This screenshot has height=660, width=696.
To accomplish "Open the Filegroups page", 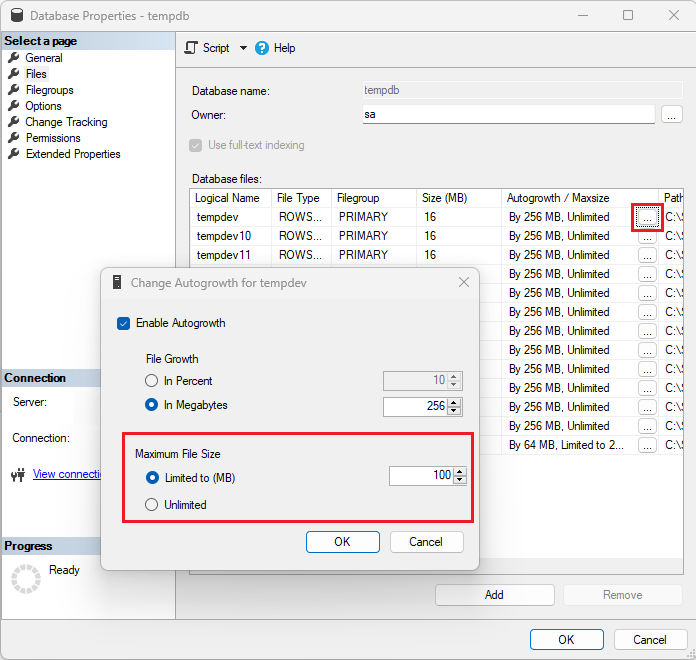I will [x=49, y=90].
